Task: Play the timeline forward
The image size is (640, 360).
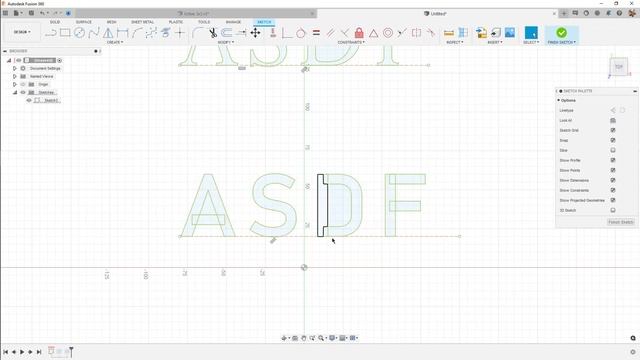Action: tap(22, 352)
